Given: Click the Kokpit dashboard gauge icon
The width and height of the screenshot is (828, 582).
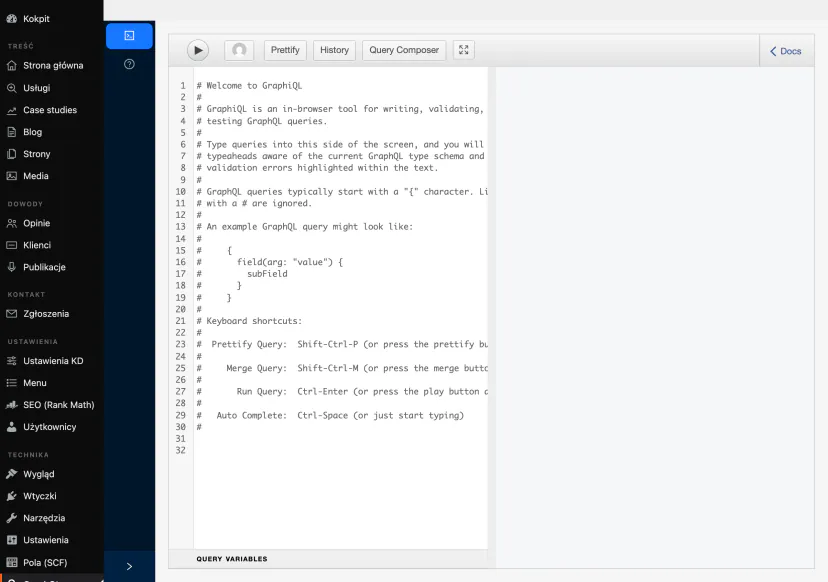Looking at the screenshot, I should tap(12, 18).
